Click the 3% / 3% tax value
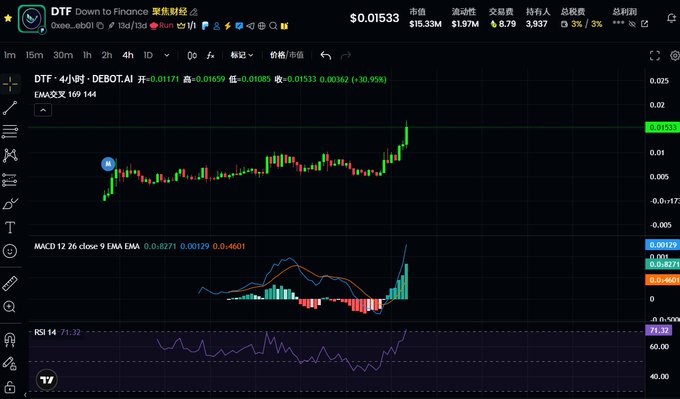 pyautogui.click(x=587, y=24)
